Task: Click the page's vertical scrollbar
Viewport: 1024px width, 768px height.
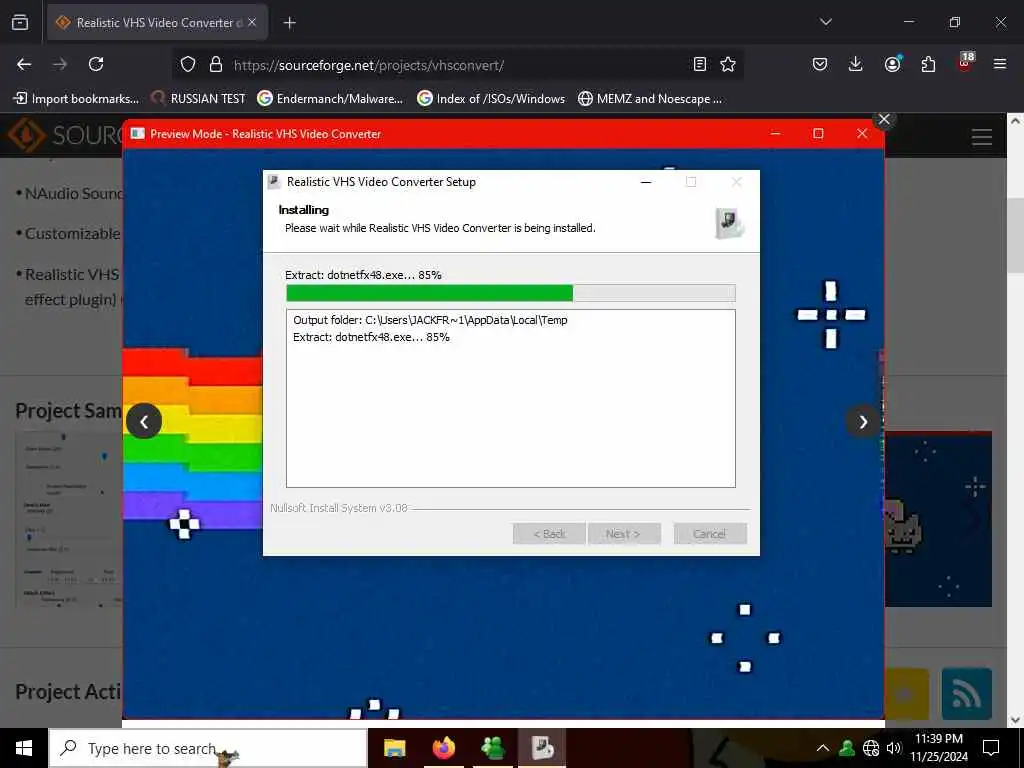Action: click(1014, 421)
